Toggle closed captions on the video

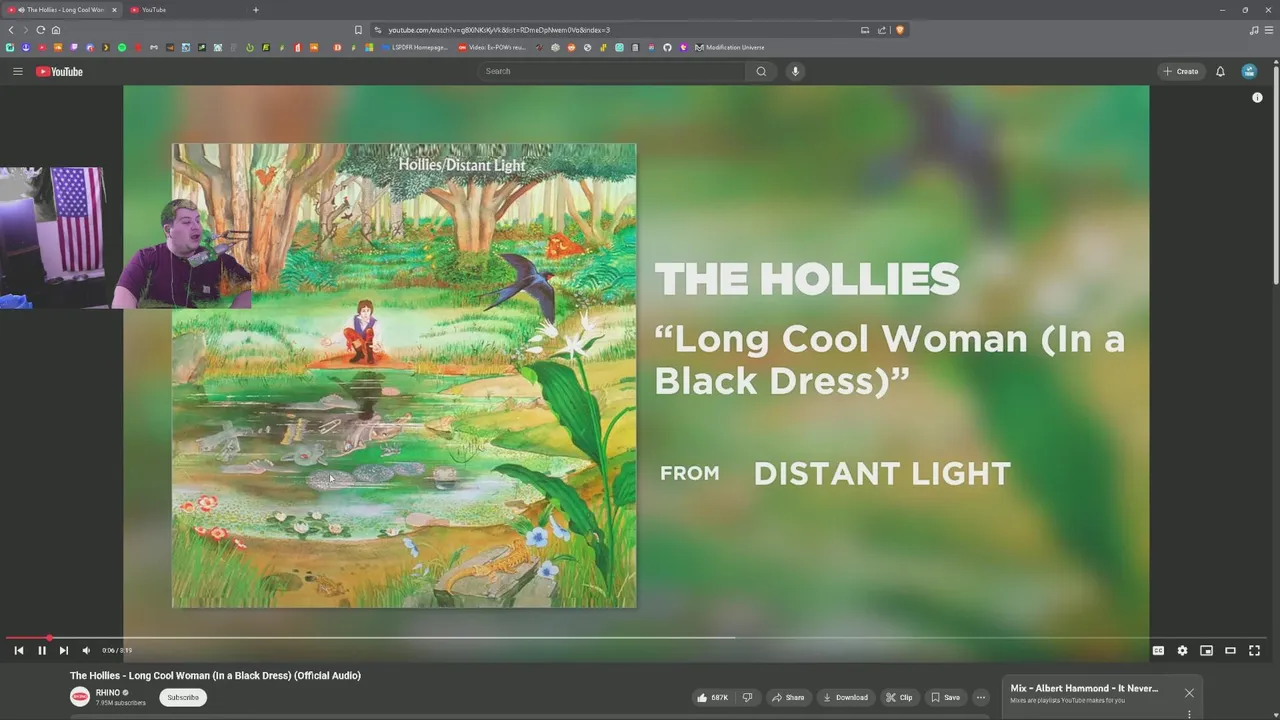(x=1158, y=650)
